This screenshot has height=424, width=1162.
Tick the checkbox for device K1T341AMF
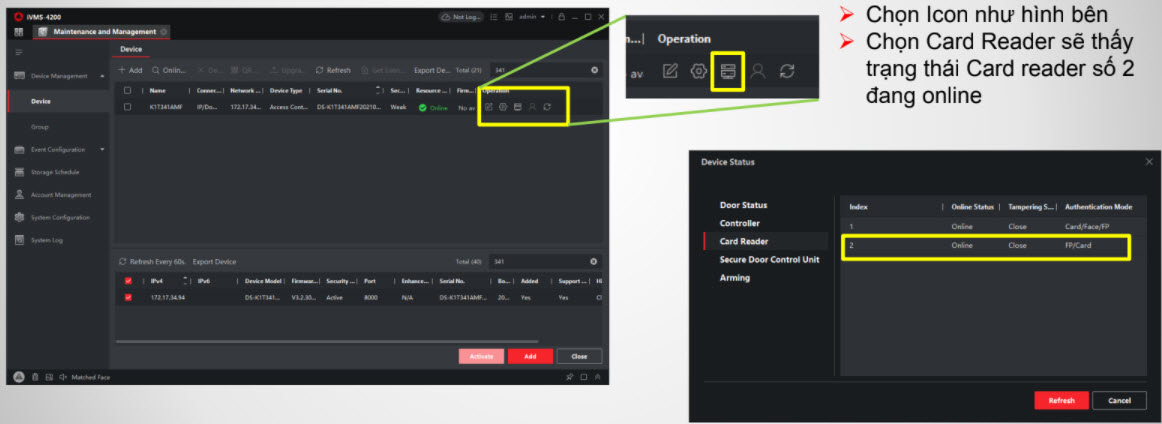[127, 107]
